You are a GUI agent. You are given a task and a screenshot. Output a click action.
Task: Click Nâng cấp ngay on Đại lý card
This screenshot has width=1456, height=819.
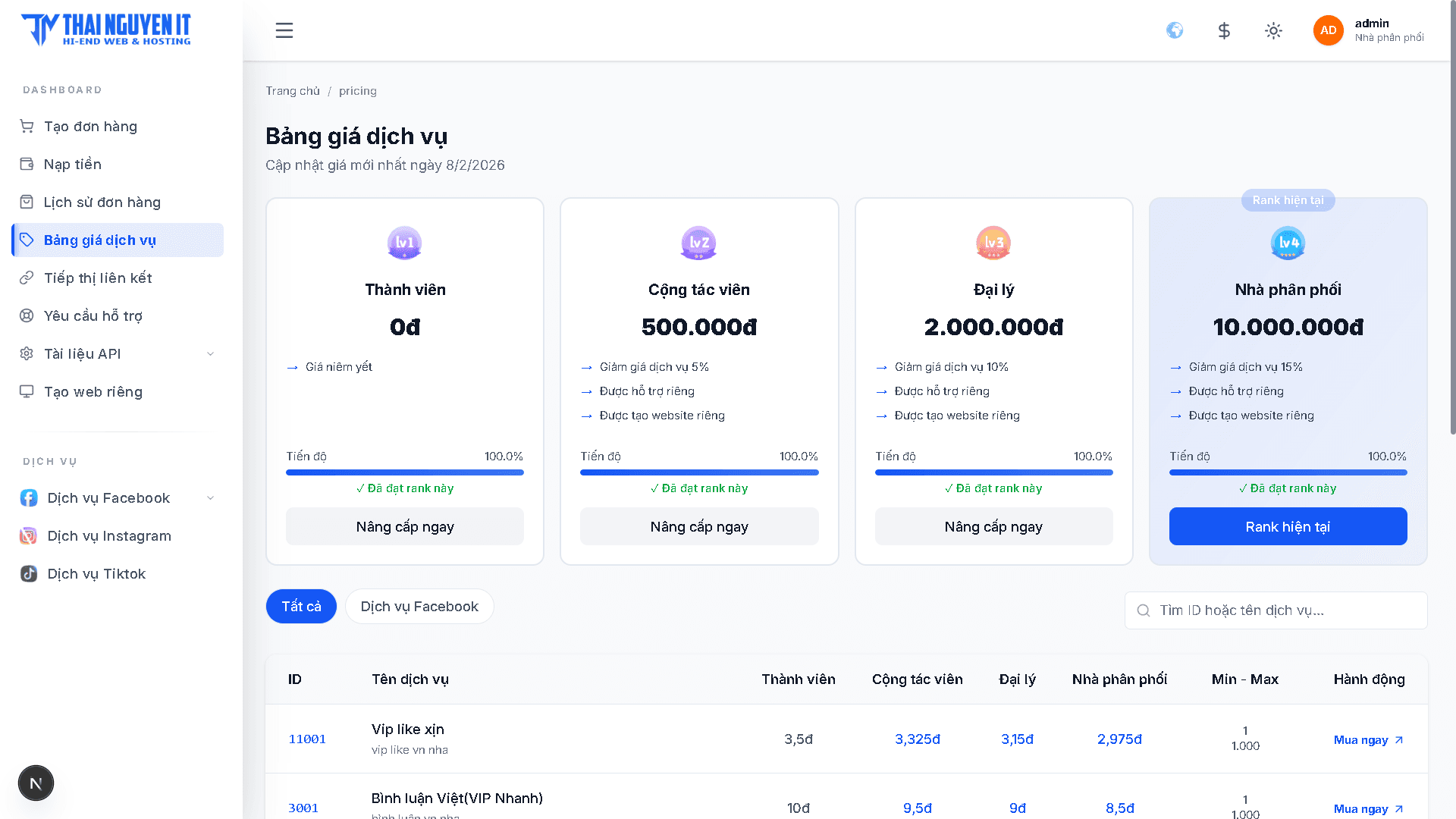coord(993,526)
